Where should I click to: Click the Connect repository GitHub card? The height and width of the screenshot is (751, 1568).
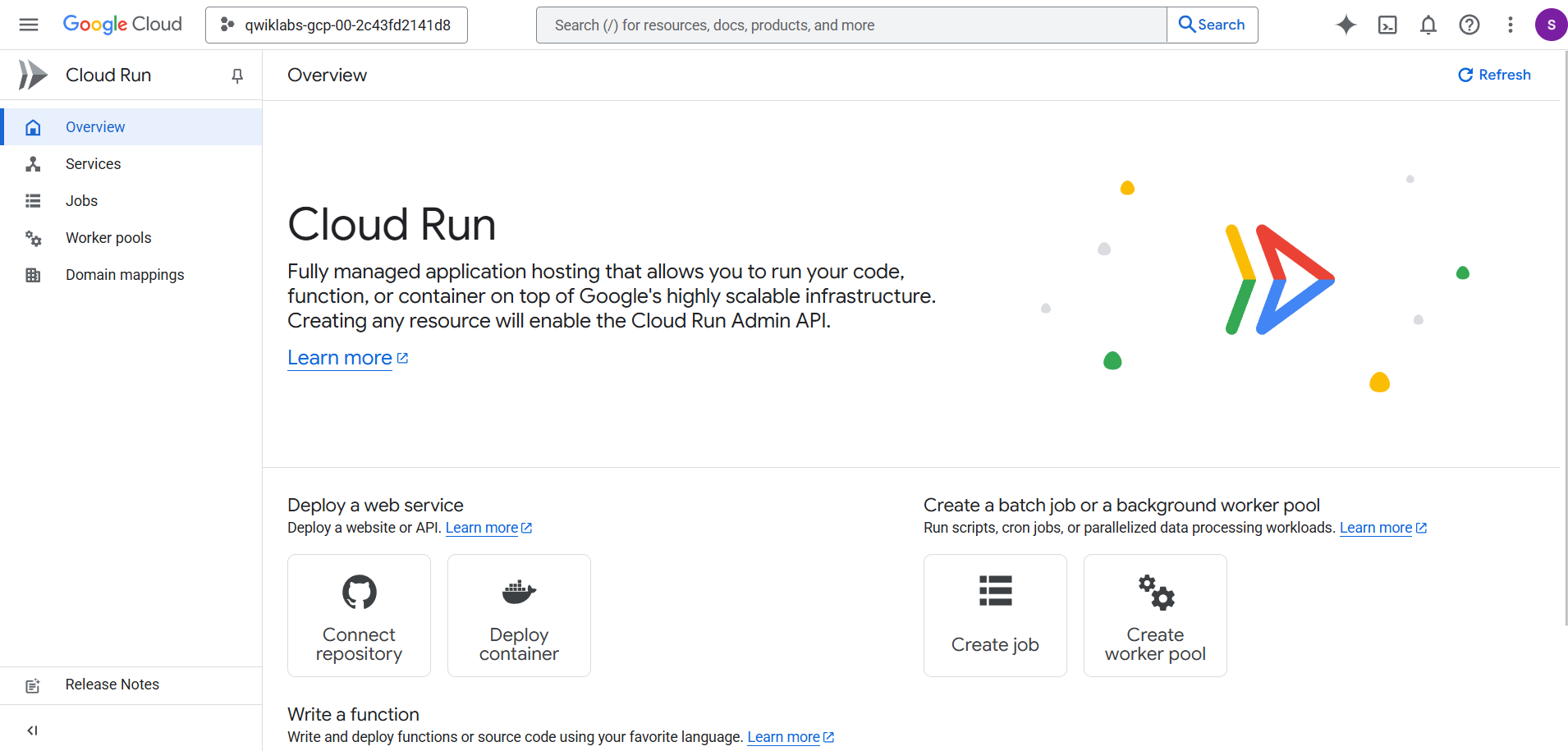pyautogui.click(x=359, y=616)
